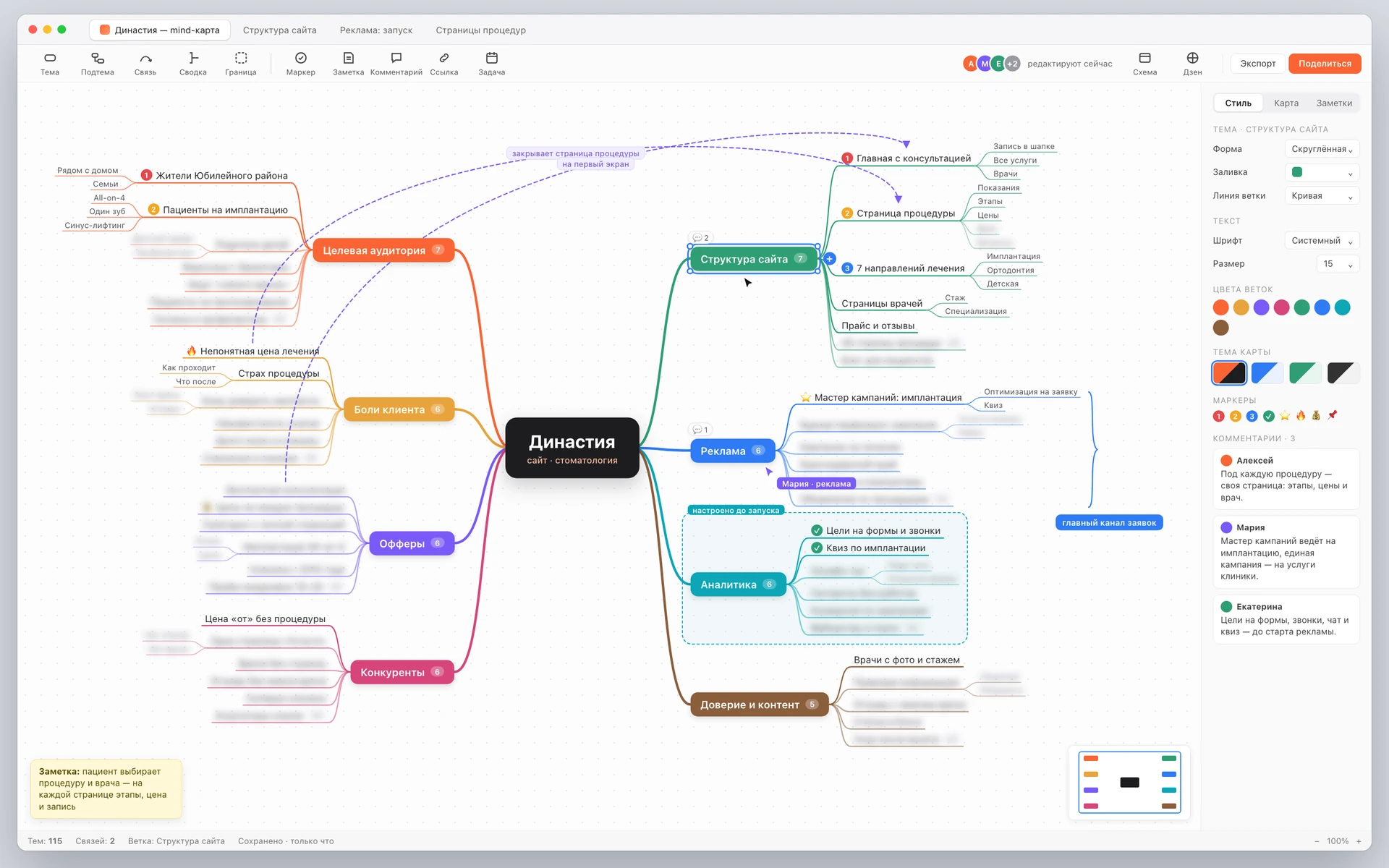The height and width of the screenshot is (868, 1389).
Task: Create a Задача task
Action: pos(492,64)
